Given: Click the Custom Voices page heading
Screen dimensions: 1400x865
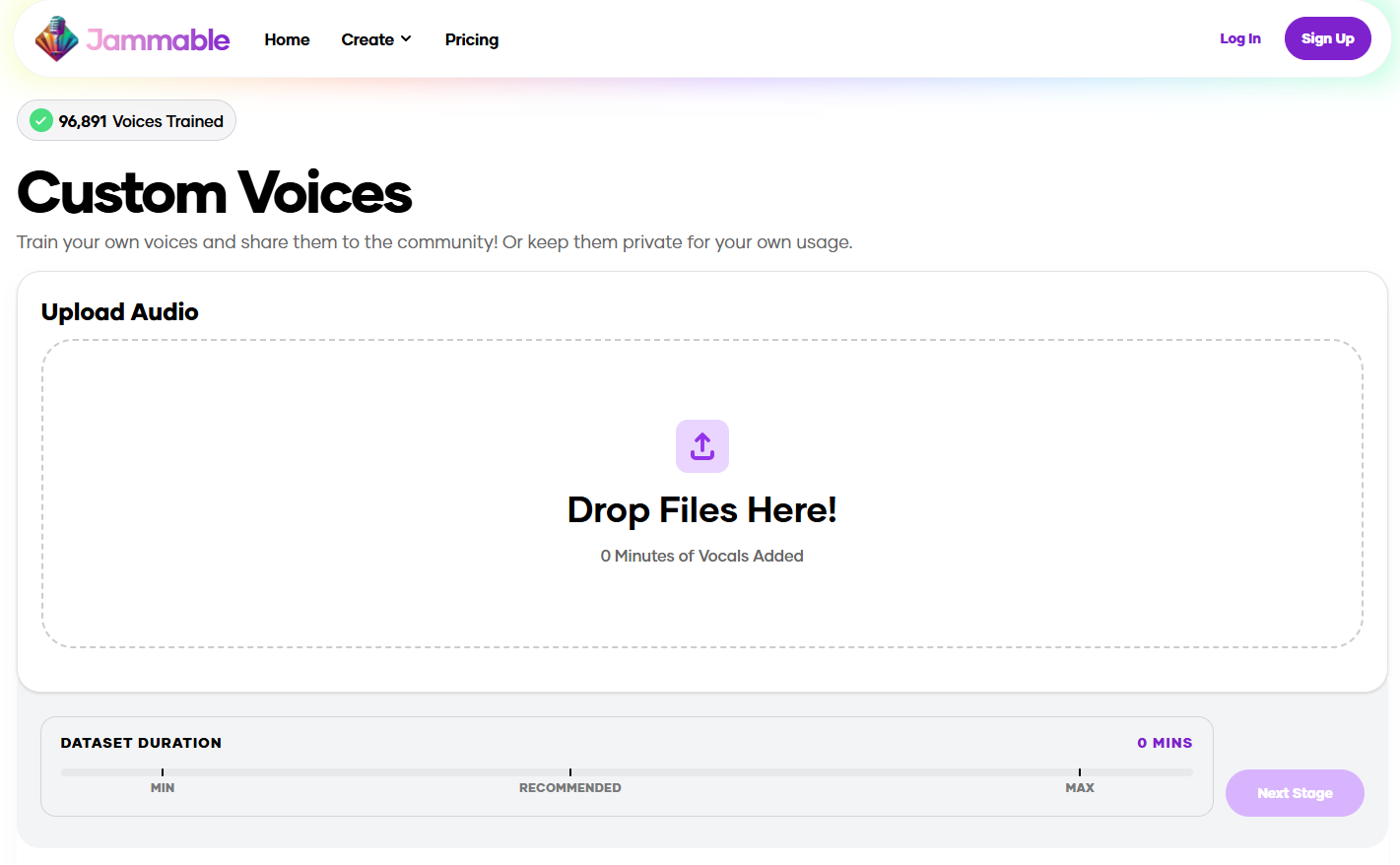Looking at the screenshot, I should [214, 192].
